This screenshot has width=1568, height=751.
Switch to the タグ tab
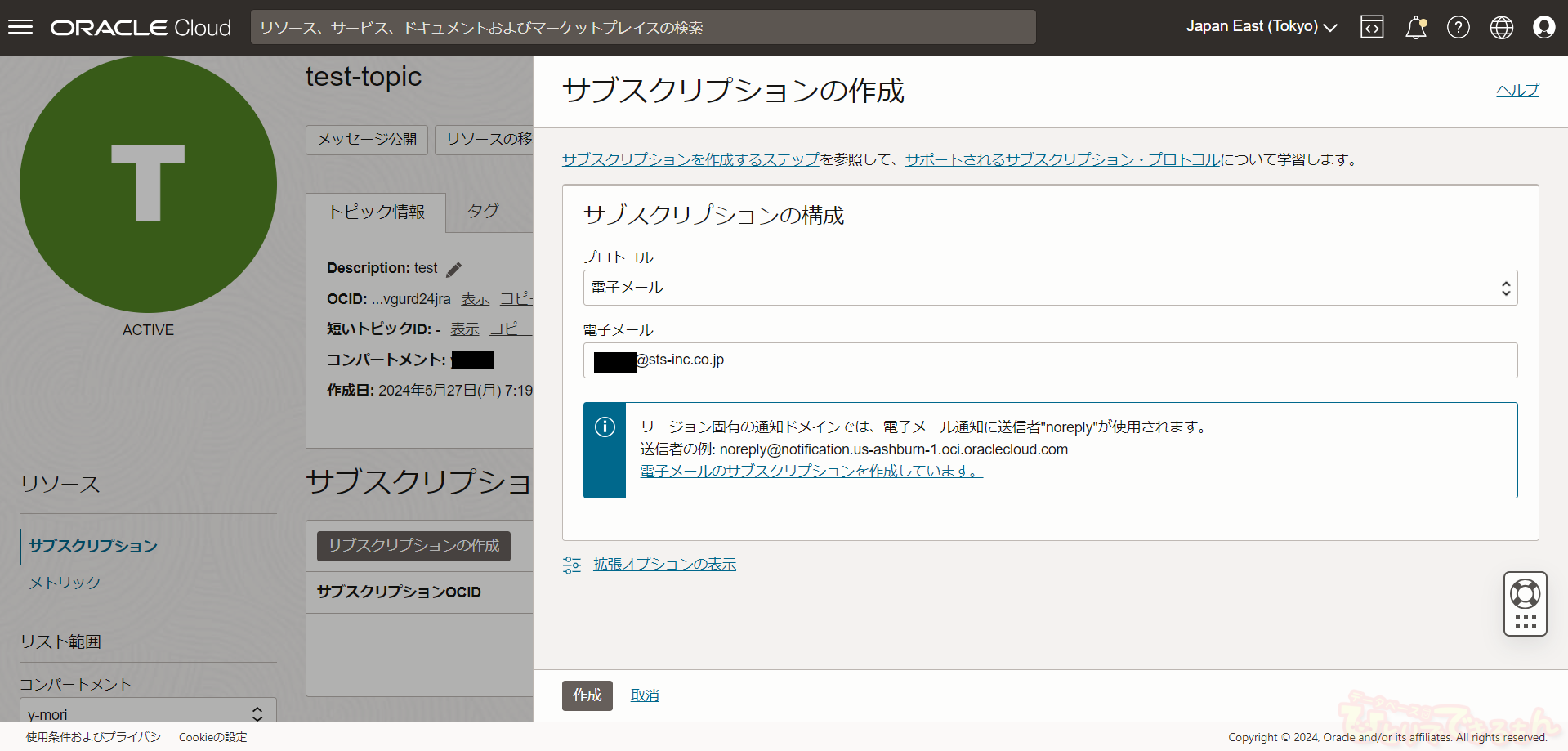click(483, 212)
